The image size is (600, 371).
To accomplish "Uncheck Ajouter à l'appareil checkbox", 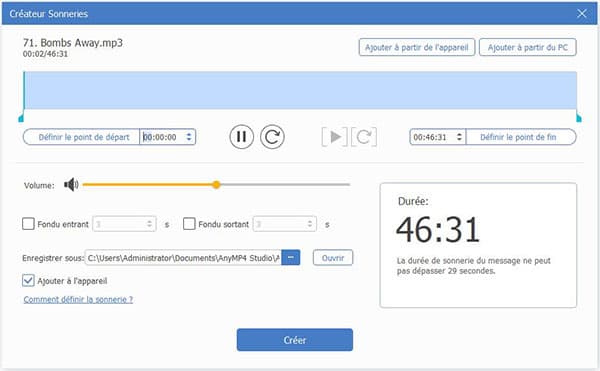I will click(28, 280).
